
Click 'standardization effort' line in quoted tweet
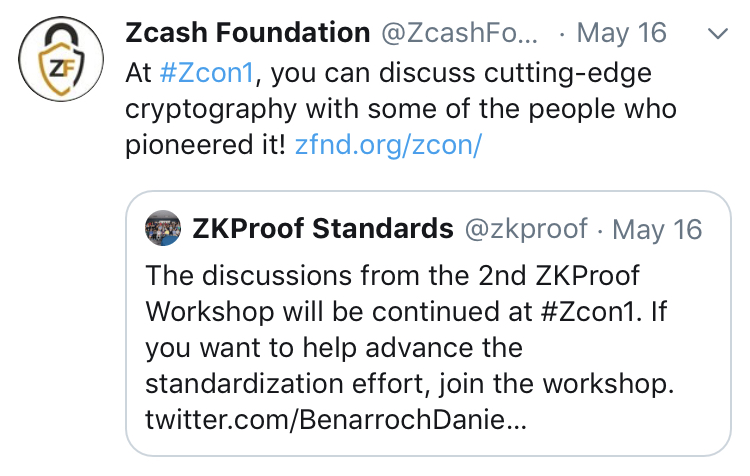[409, 384]
